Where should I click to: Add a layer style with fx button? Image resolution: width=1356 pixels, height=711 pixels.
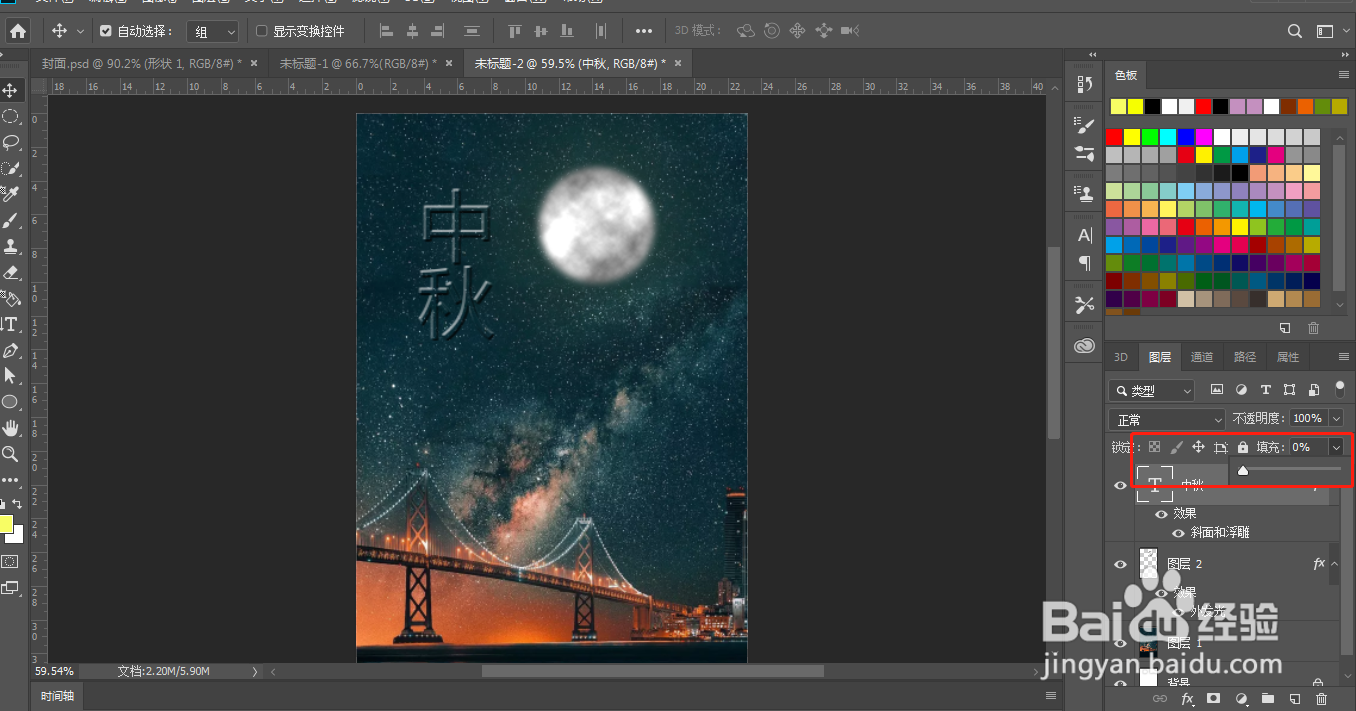coord(1188,698)
